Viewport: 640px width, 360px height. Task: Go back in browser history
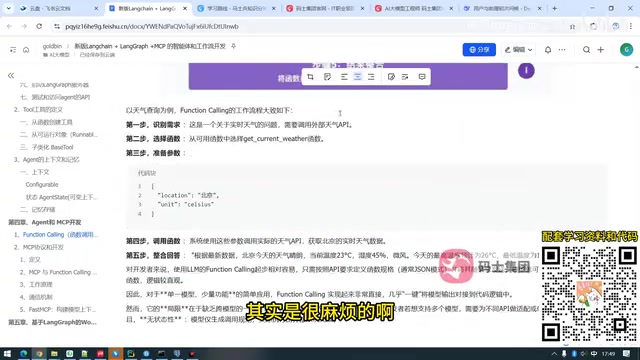pyautogui.click(x=9, y=26)
